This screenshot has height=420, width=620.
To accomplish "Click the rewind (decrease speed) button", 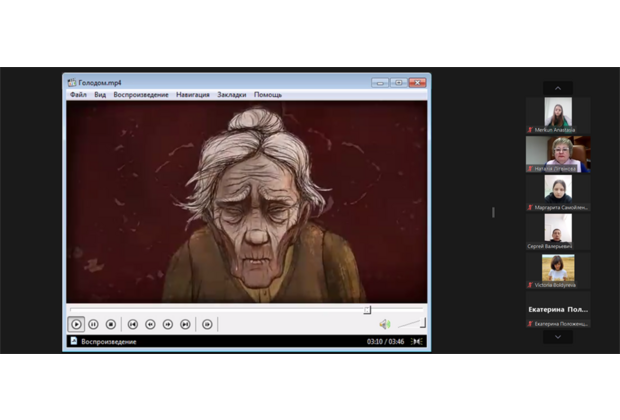I will [x=150, y=324].
